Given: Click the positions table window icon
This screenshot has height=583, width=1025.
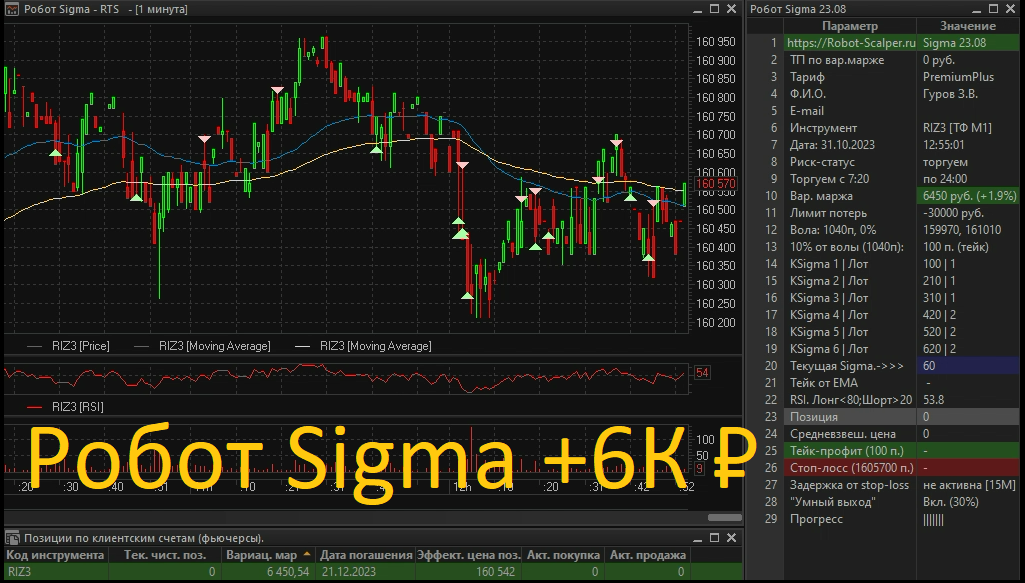Looking at the screenshot, I should (x=12, y=538).
